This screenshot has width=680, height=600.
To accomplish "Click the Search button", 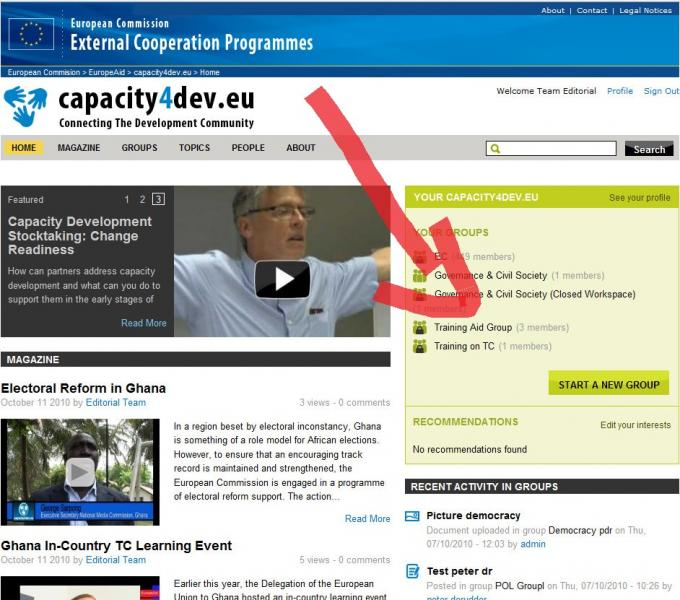I will pos(649,149).
